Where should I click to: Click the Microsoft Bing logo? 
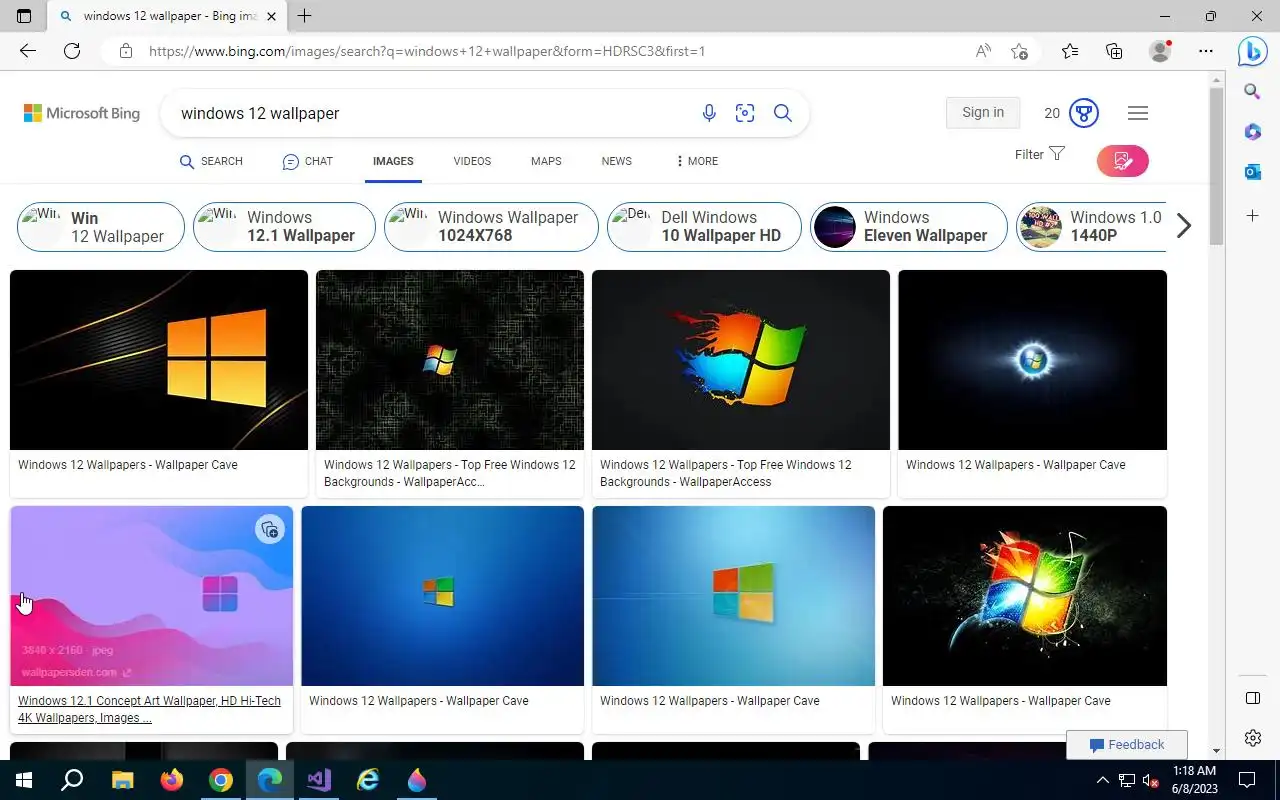tap(82, 113)
